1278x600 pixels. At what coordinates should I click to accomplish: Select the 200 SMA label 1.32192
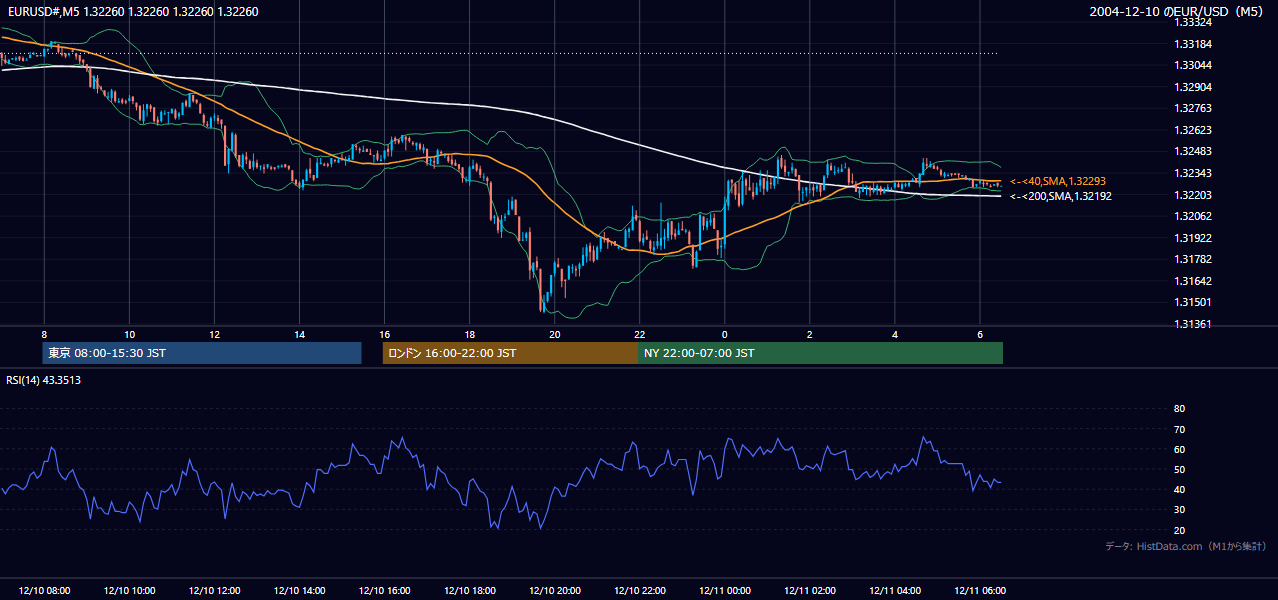(1061, 196)
